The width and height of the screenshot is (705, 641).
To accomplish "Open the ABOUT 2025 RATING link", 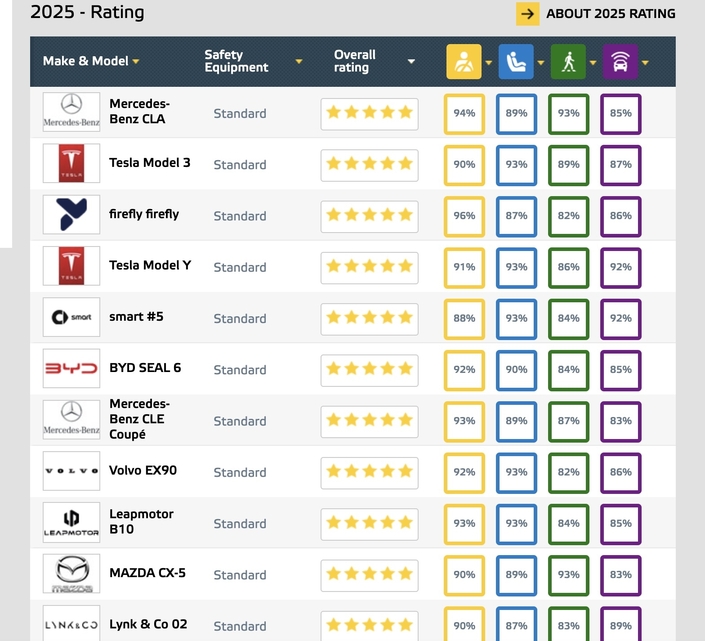I will [610, 14].
